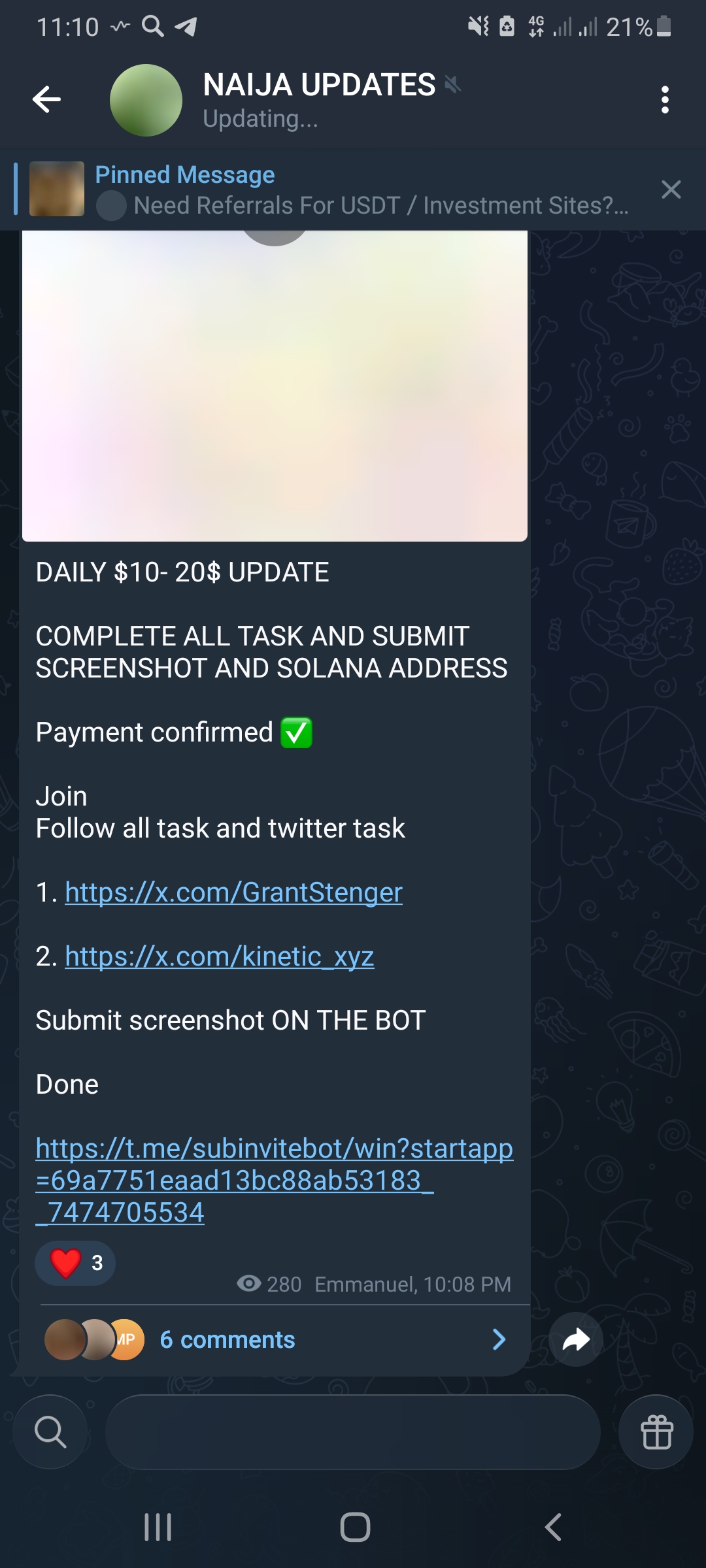Tap the commenters' avatars stack
706x1568 pixels.
tap(94, 1339)
